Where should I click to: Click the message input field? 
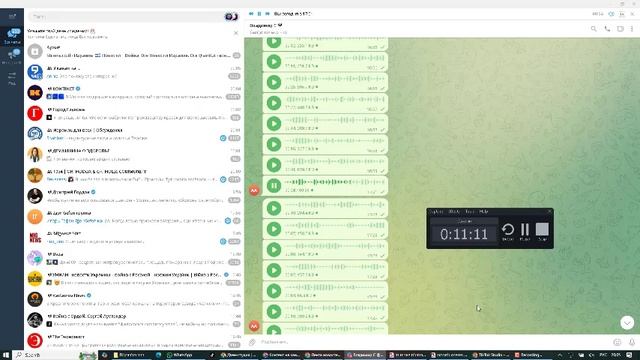click(435, 342)
